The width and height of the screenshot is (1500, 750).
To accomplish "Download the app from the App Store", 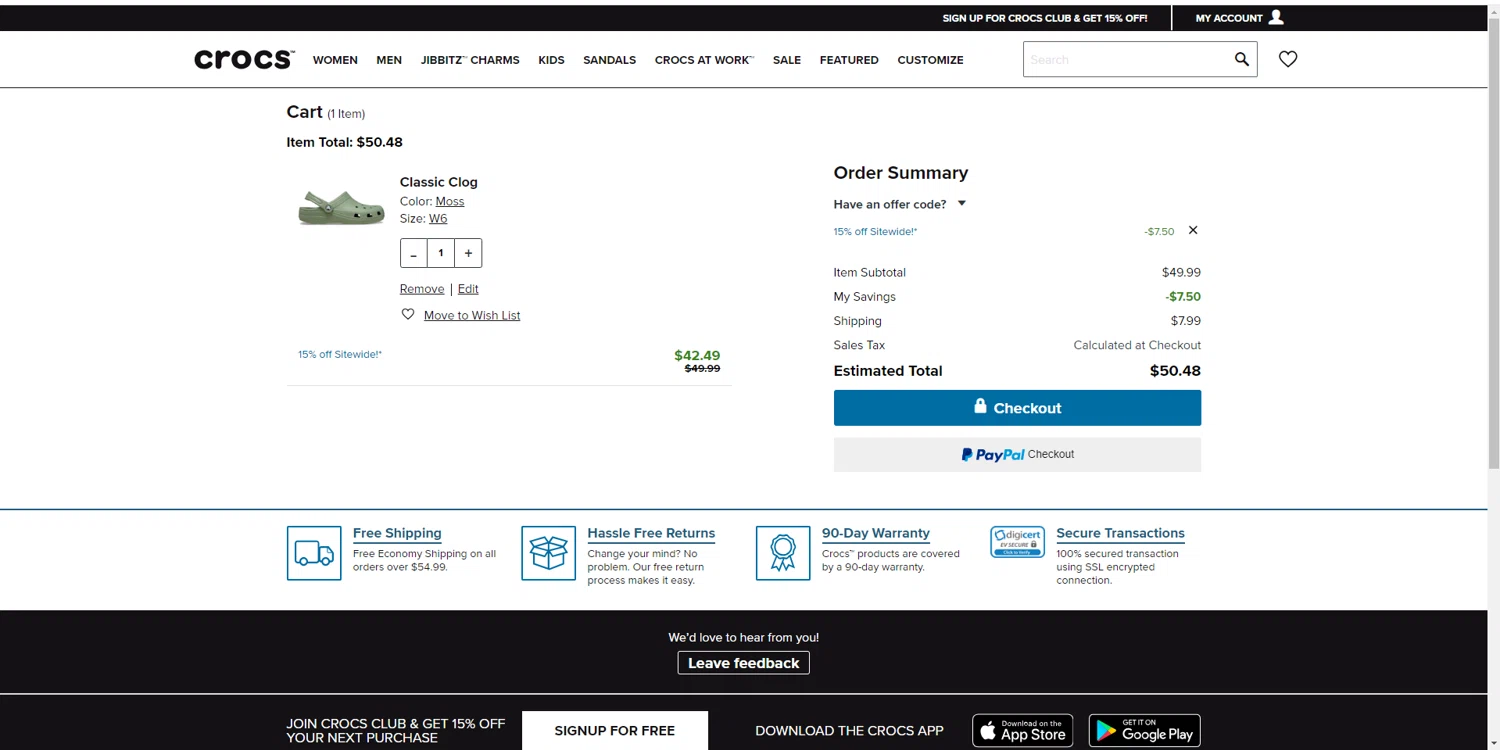I will tap(1023, 731).
